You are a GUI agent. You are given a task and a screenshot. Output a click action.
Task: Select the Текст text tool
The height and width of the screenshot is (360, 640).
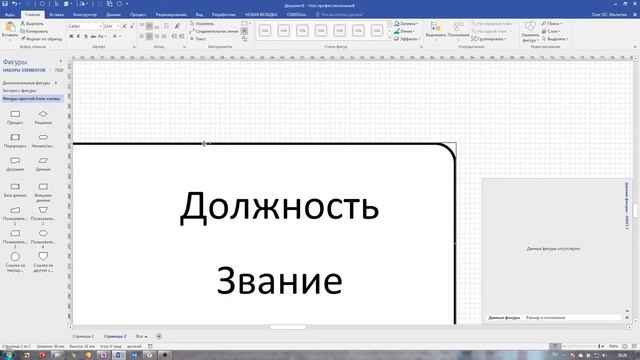pos(198,39)
